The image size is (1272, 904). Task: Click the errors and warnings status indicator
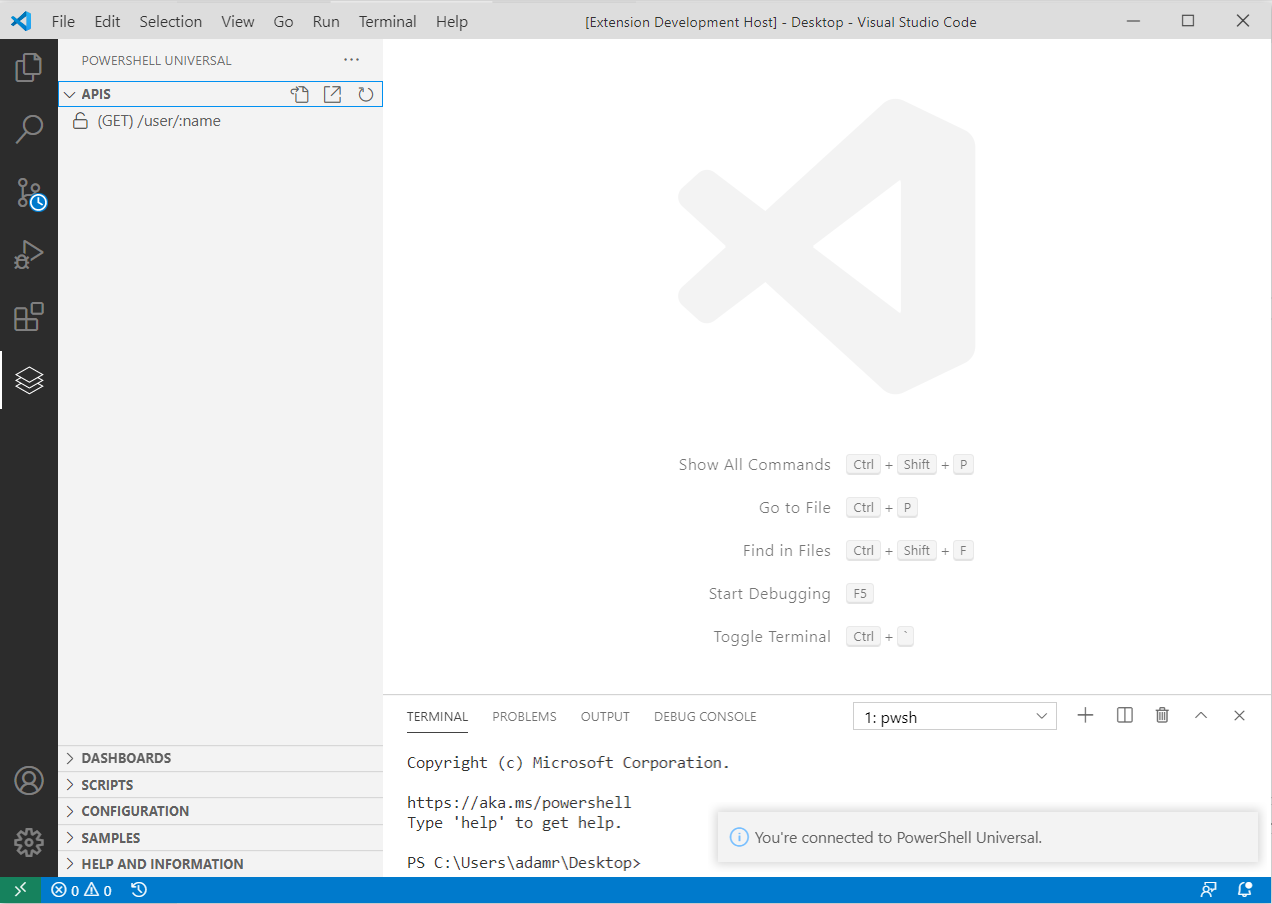pyautogui.click(x=82, y=890)
